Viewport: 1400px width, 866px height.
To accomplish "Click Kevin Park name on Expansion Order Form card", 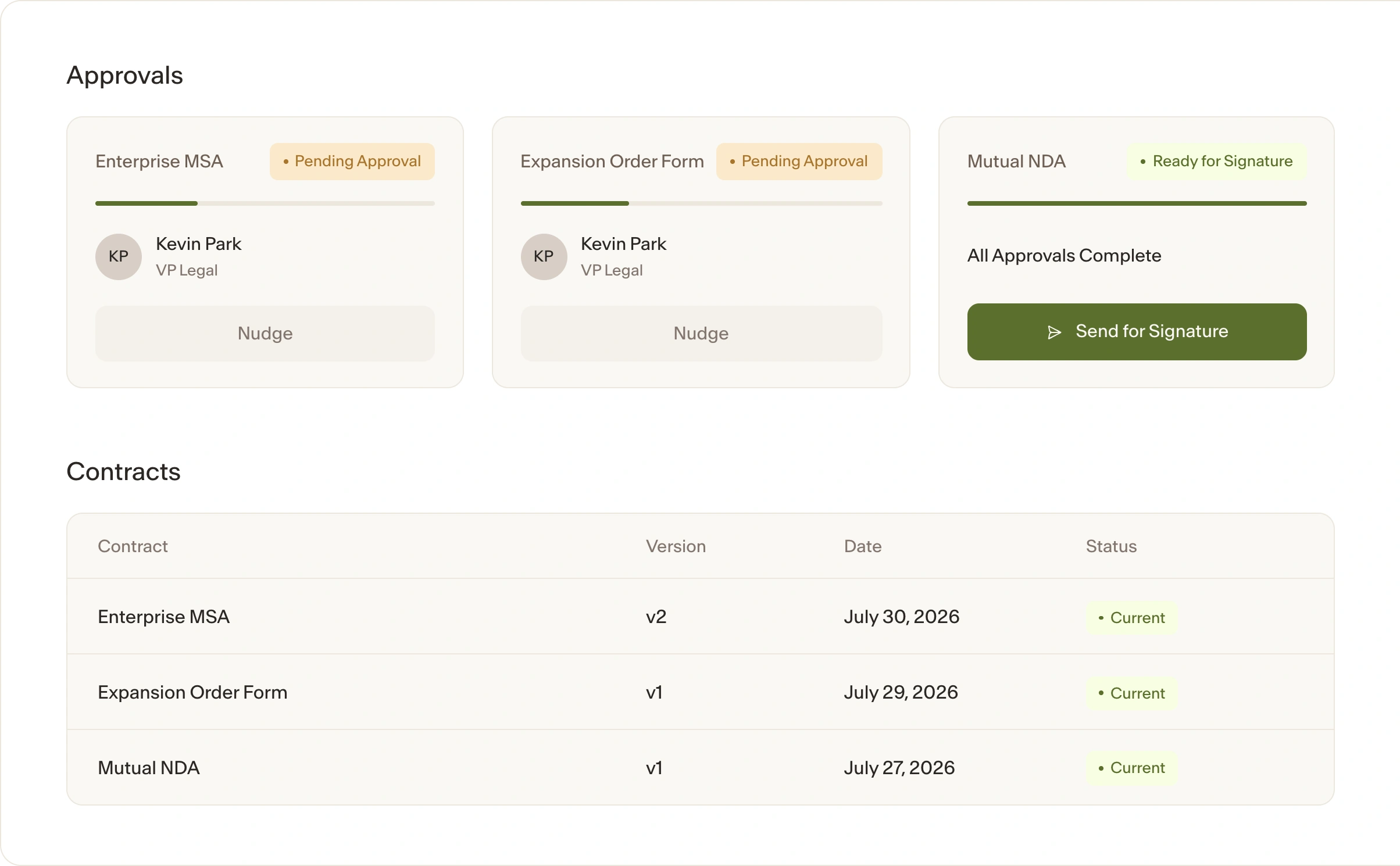I will click(623, 244).
